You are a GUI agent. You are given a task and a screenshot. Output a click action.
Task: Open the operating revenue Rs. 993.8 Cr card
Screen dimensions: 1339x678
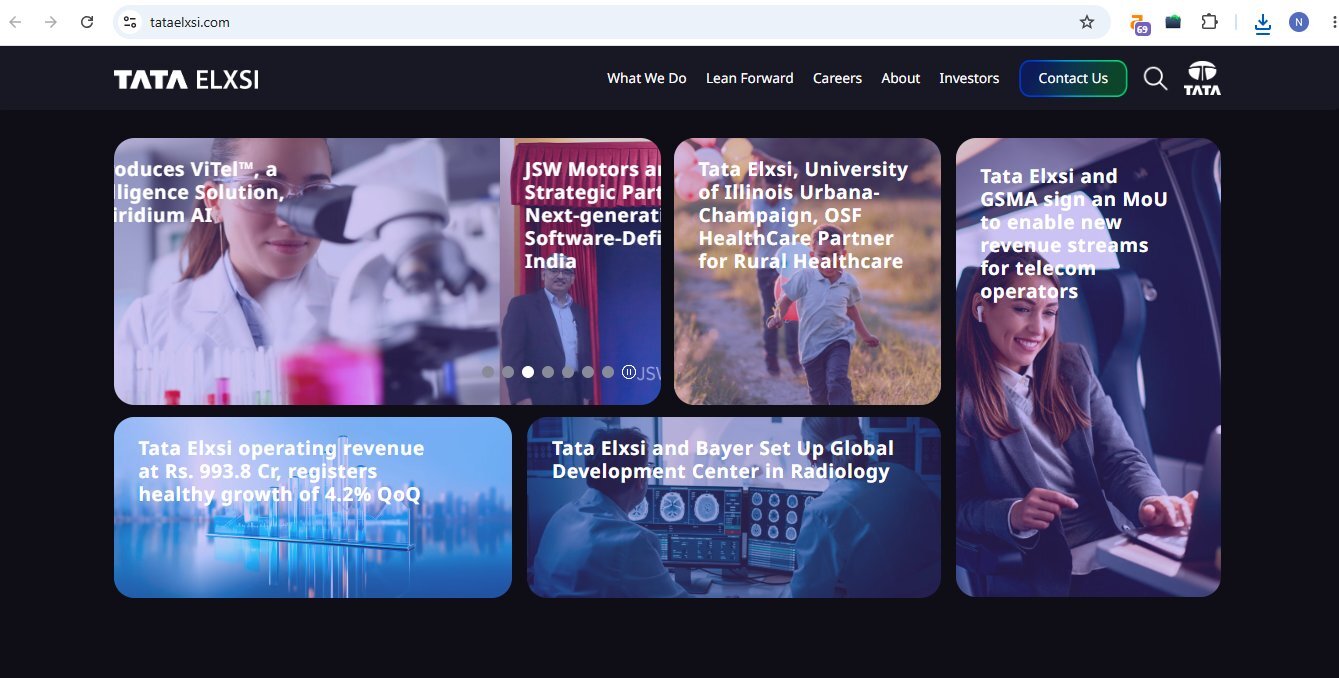click(313, 507)
